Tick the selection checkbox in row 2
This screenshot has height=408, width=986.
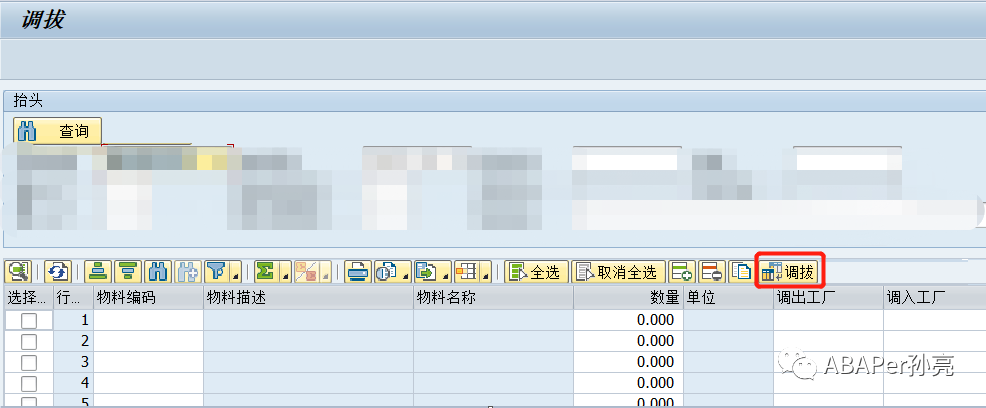point(29,341)
